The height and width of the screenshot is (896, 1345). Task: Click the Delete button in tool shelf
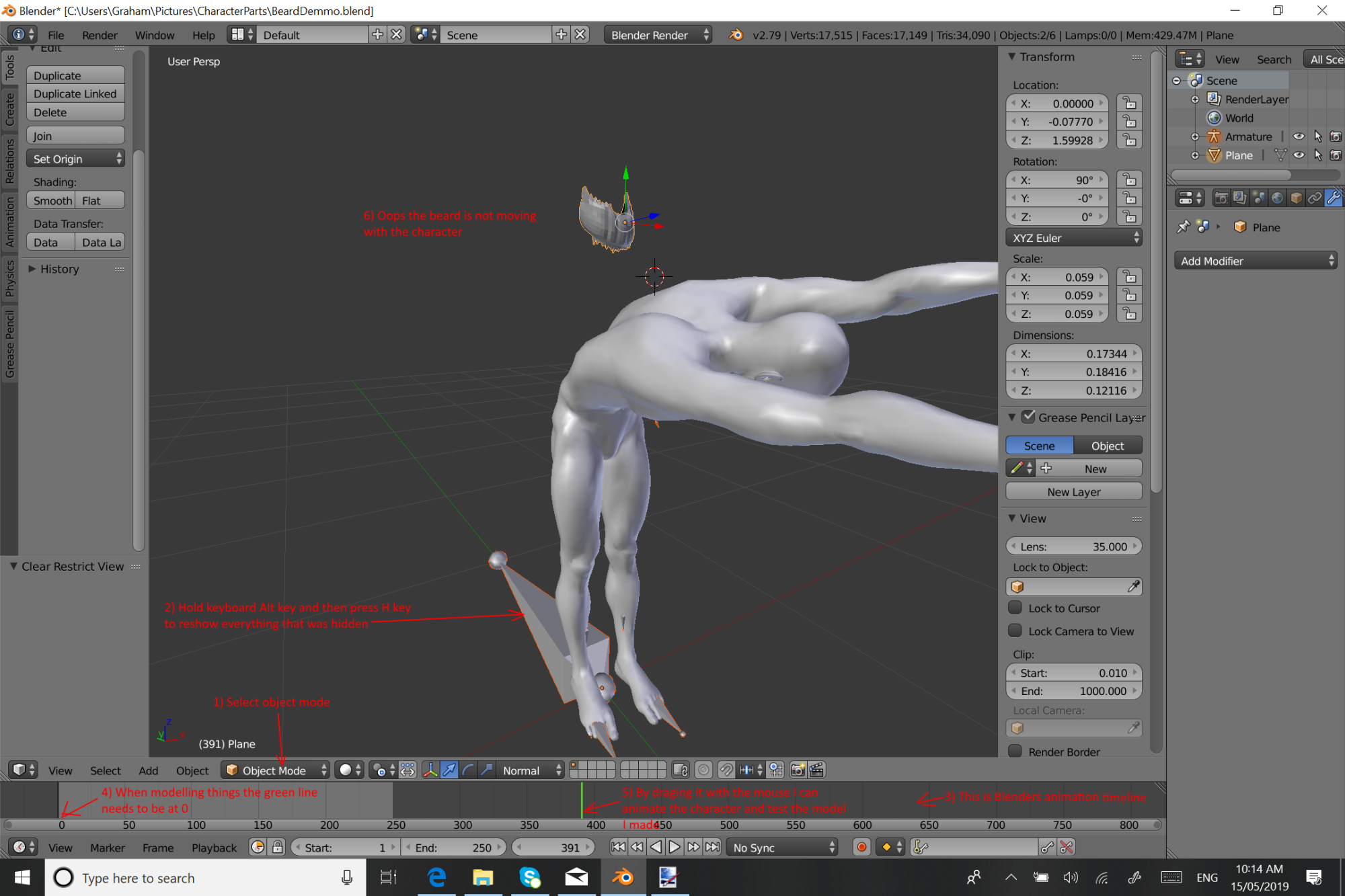tap(75, 112)
